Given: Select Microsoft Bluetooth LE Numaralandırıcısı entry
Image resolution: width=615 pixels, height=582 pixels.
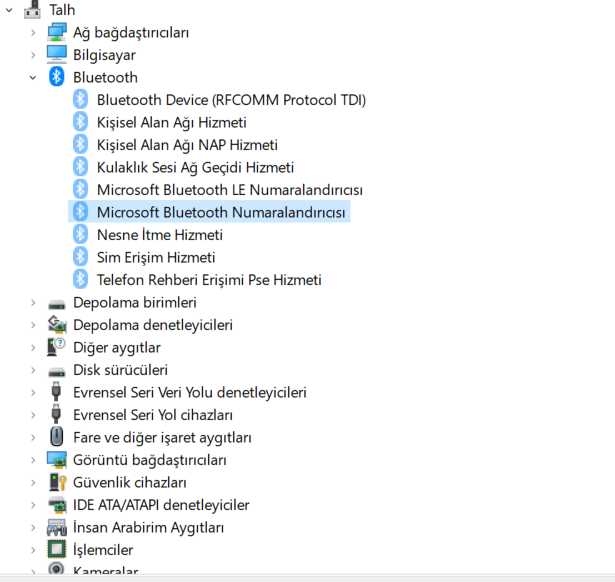Looking at the screenshot, I should (x=230, y=190).
